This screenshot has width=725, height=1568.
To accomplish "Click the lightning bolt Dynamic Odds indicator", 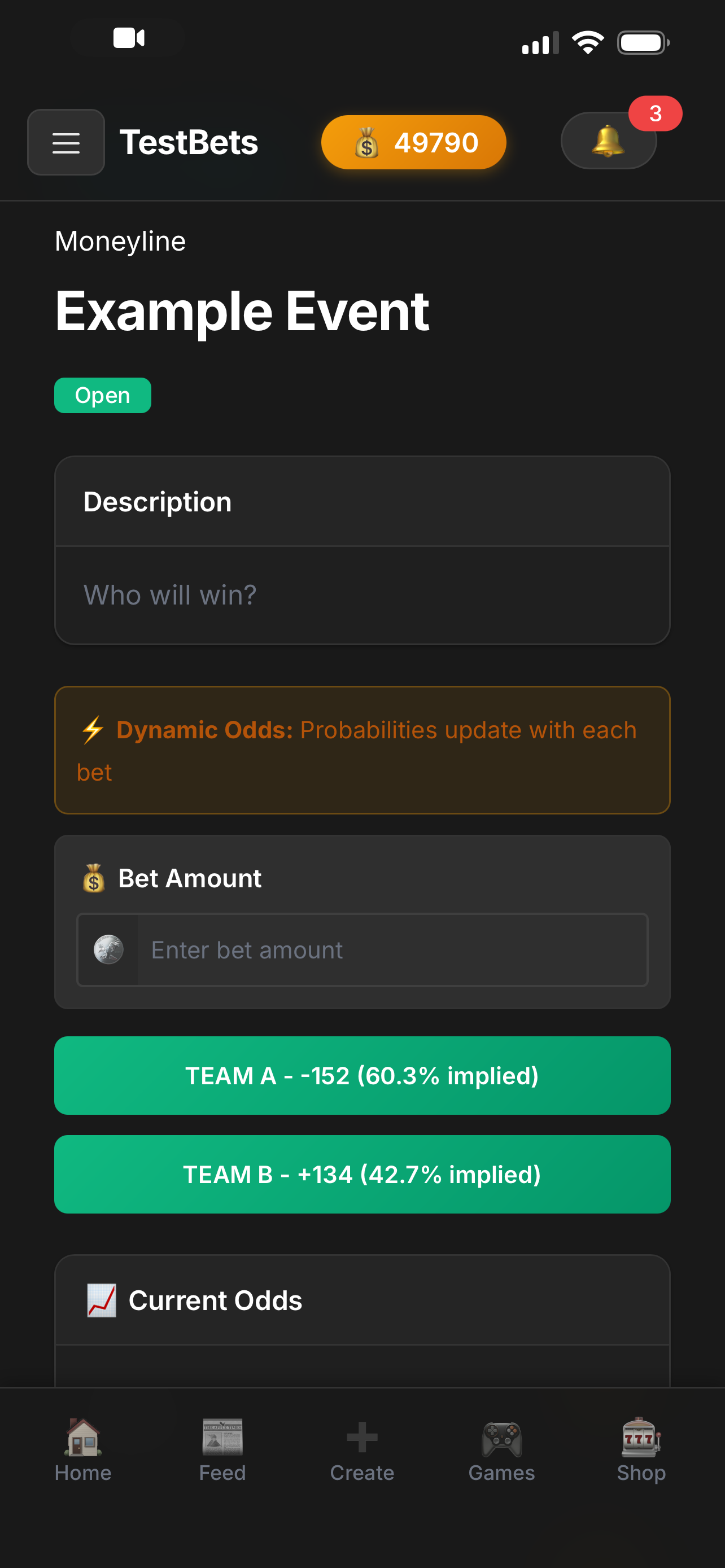I will [x=91, y=730].
